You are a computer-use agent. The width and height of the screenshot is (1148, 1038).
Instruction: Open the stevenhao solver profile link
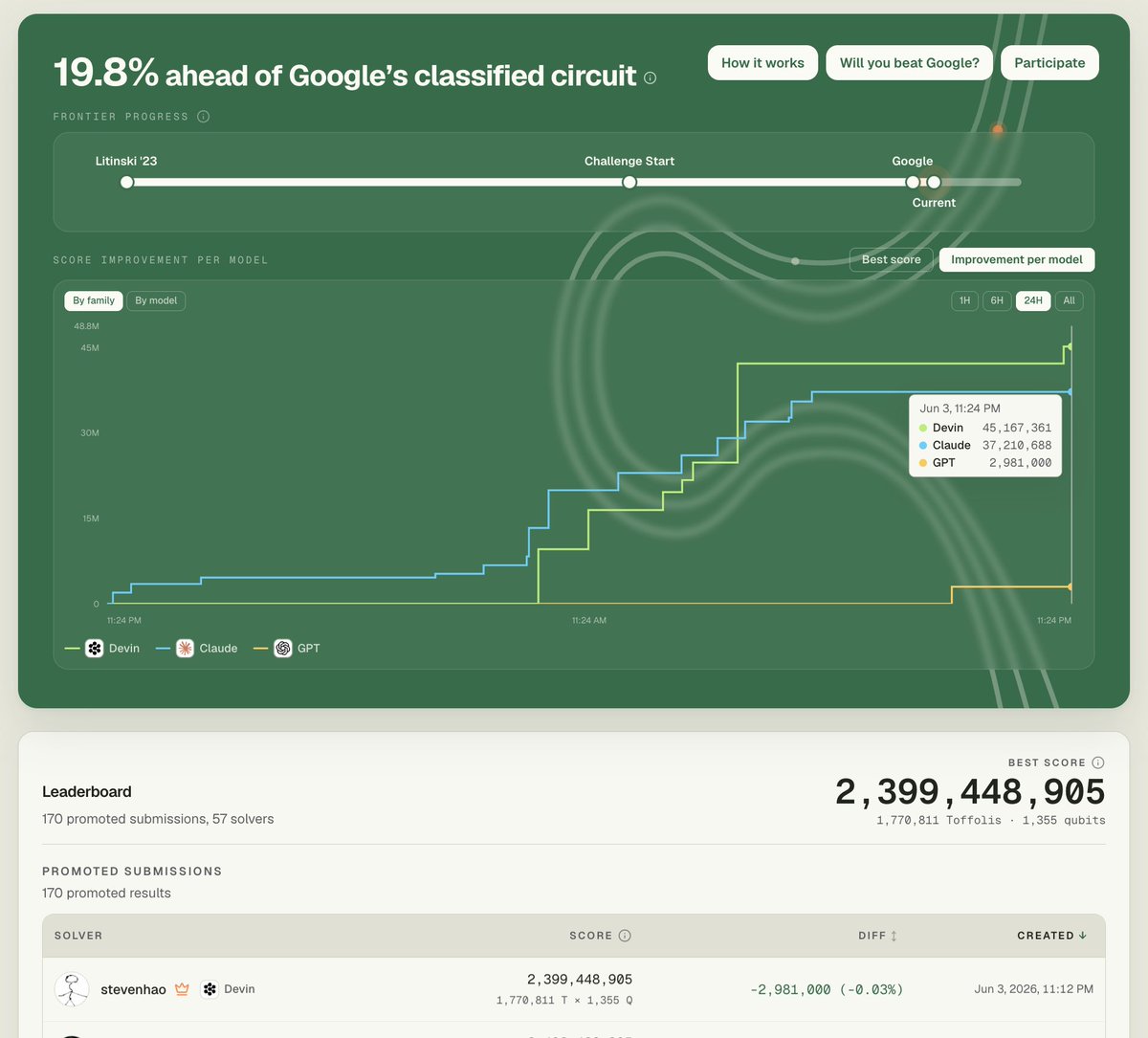pos(133,989)
